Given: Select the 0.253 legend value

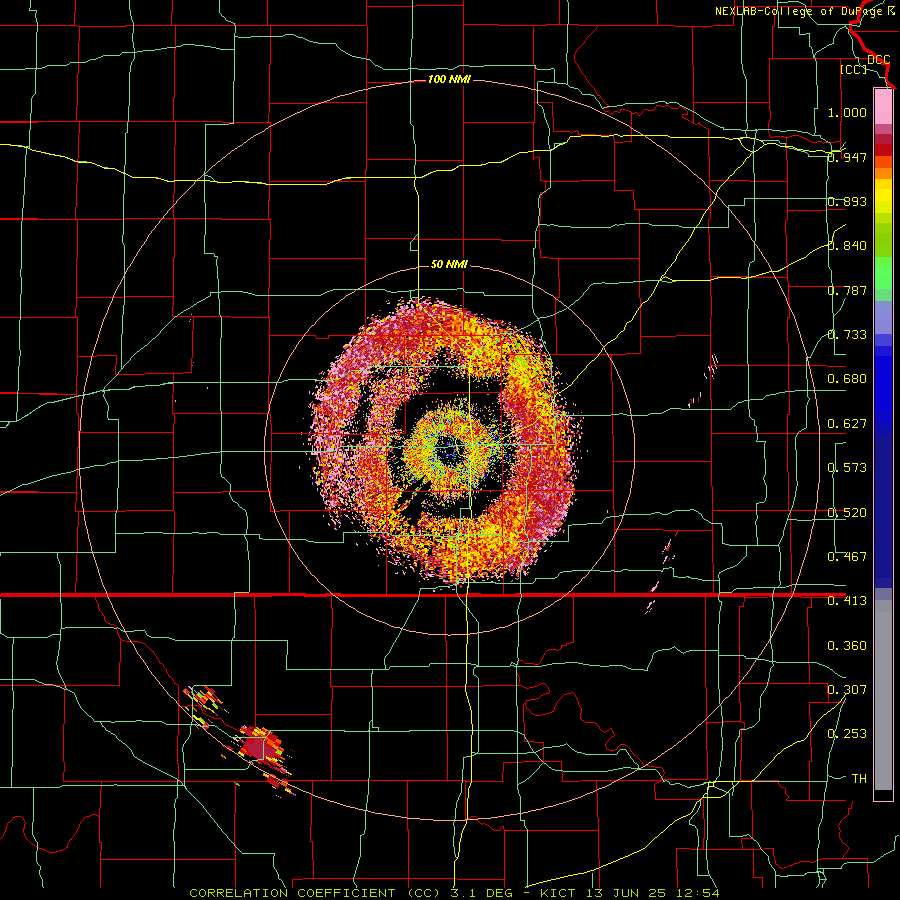Looking at the screenshot, I should (847, 734).
